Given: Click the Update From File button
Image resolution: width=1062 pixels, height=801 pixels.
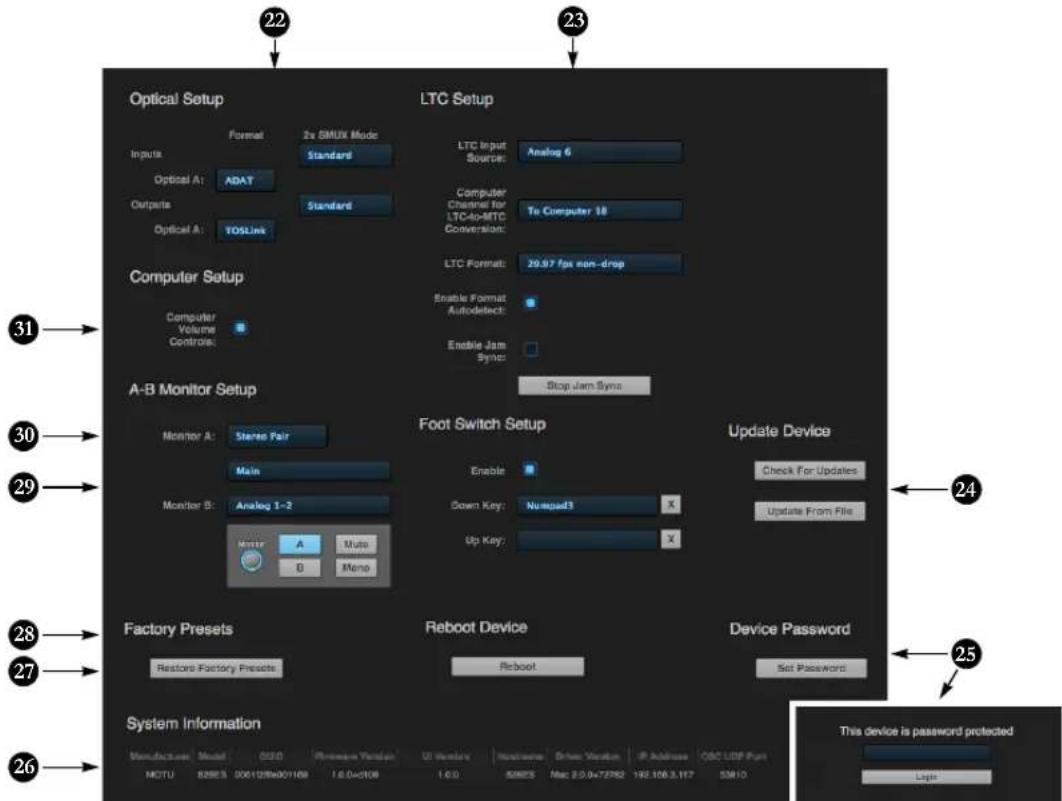Looking at the screenshot, I should (809, 511).
